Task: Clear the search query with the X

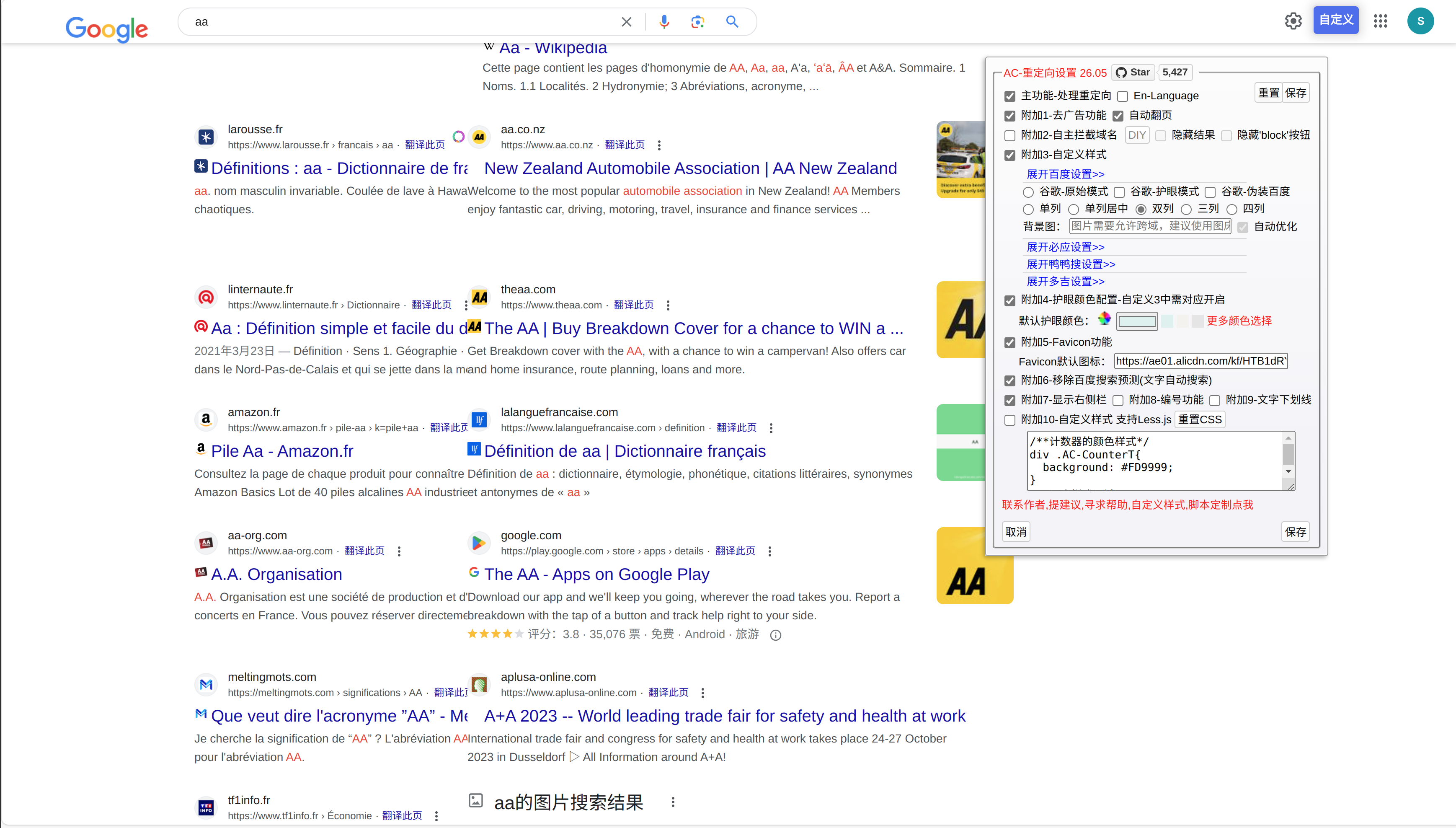Action: click(x=626, y=22)
